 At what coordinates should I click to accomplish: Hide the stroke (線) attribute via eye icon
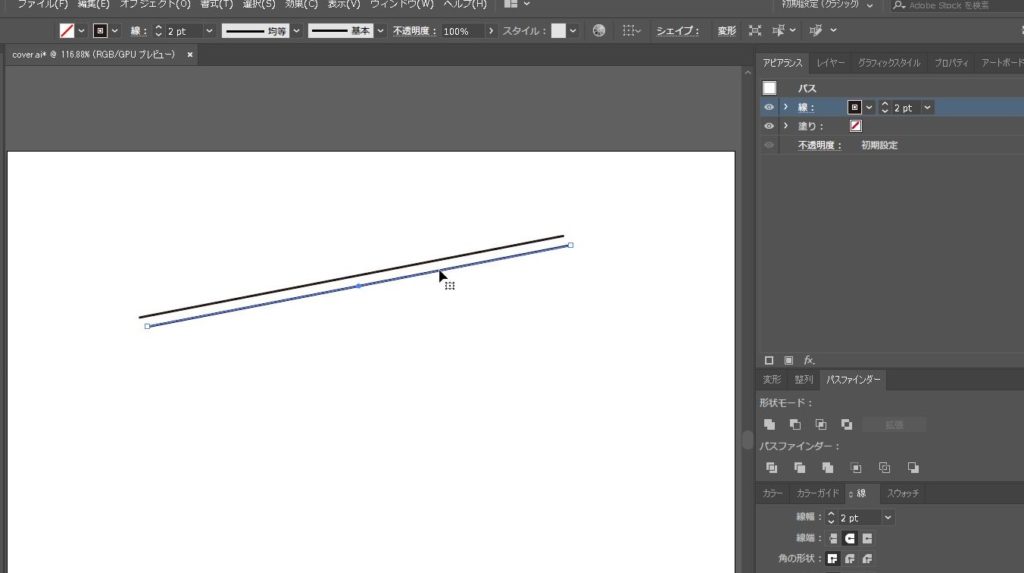tap(769, 107)
